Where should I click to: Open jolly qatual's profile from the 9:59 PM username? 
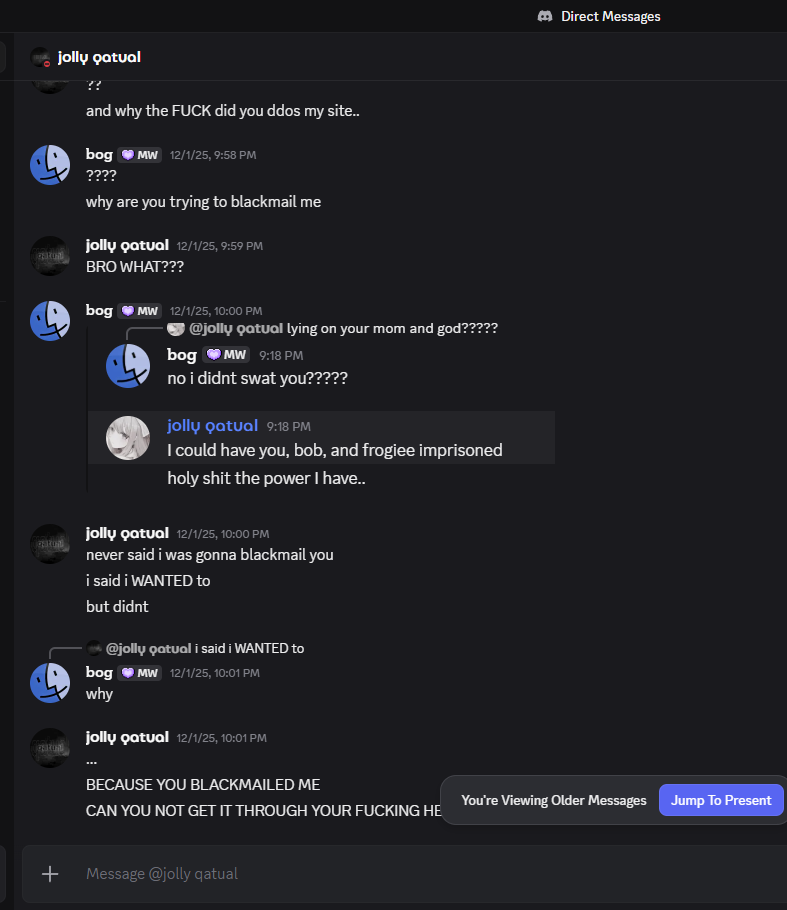(x=127, y=245)
